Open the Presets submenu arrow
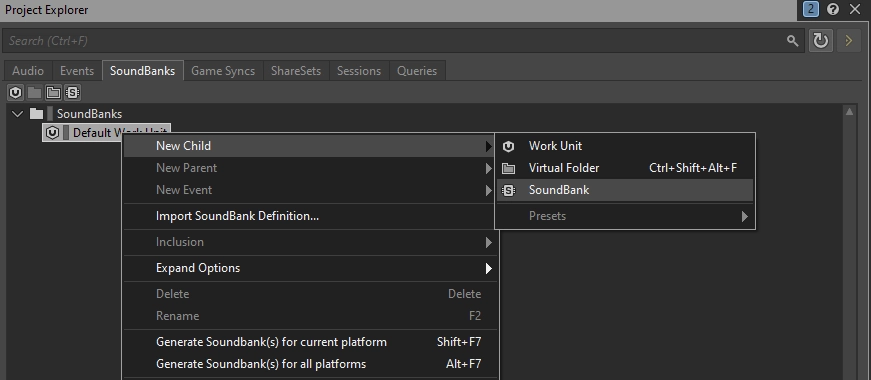The width and height of the screenshot is (871, 380). (x=745, y=216)
